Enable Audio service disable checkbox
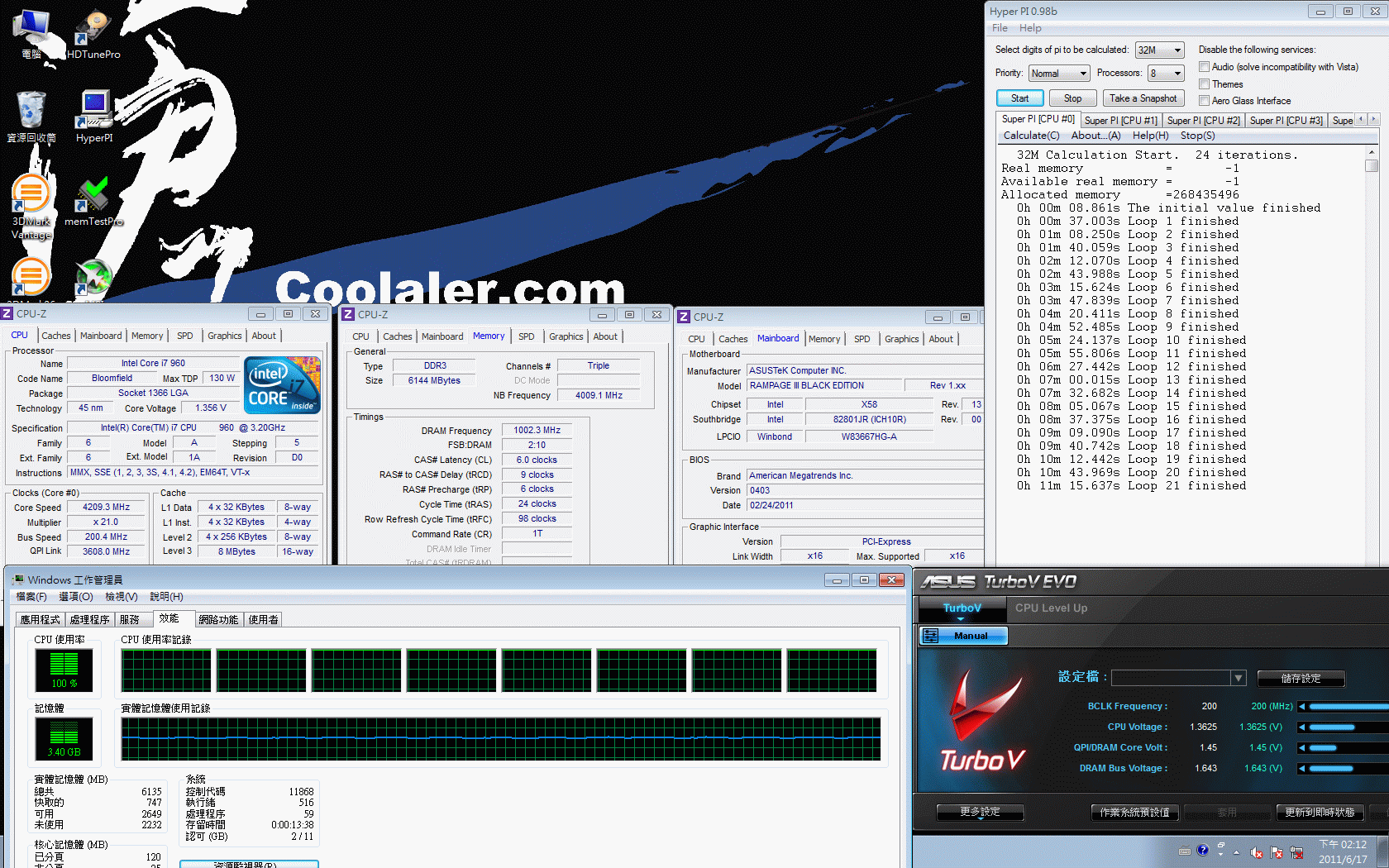The width and height of the screenshot is (1389, 868). coord(1205,67)
